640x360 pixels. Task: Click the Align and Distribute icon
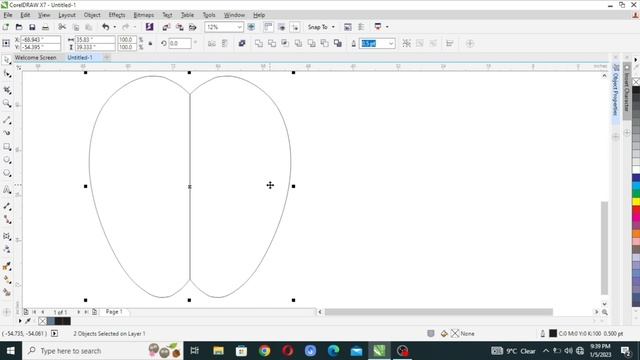click(449, 43)
